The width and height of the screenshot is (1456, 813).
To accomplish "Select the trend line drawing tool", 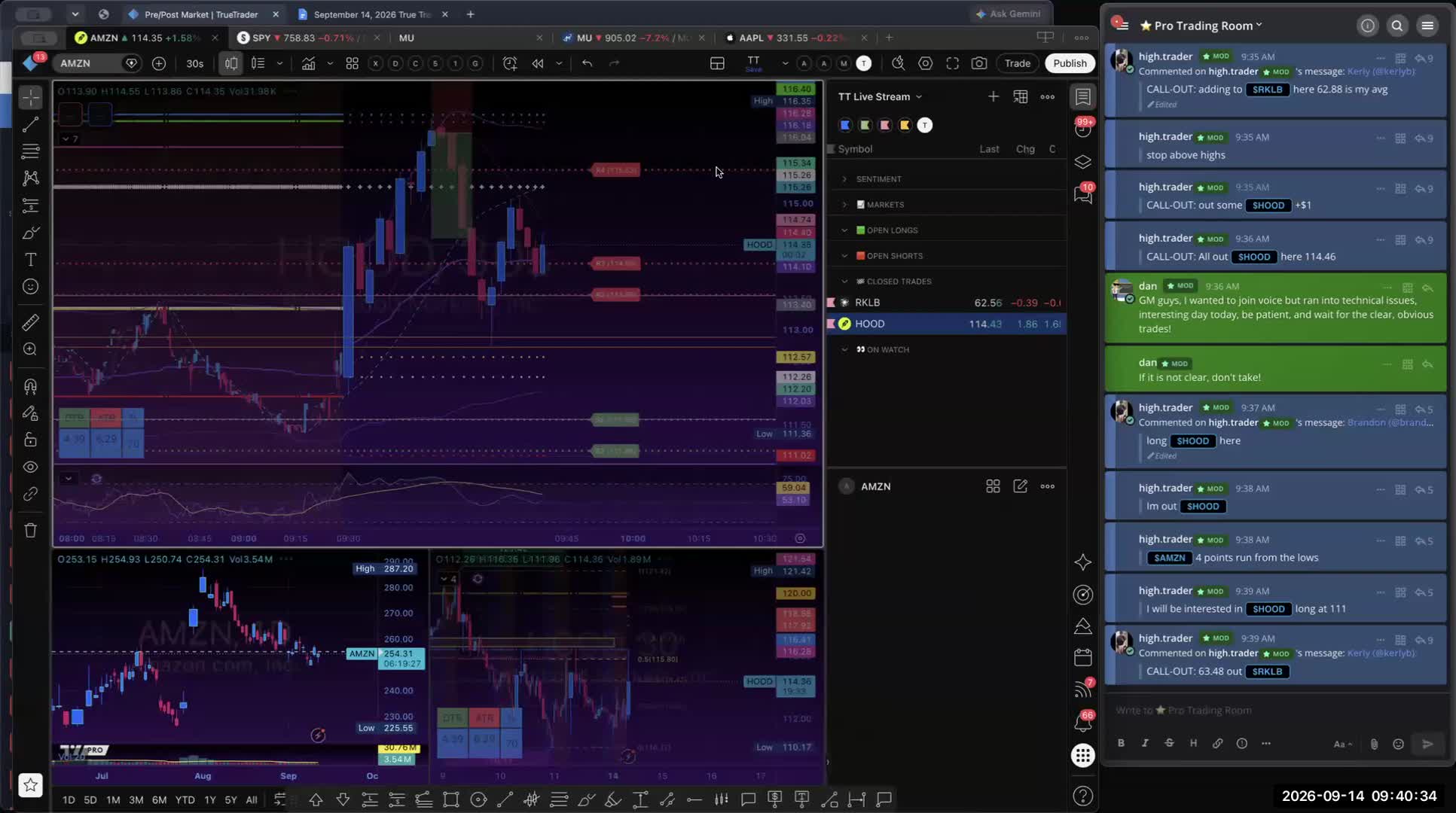I will (31, 124).
